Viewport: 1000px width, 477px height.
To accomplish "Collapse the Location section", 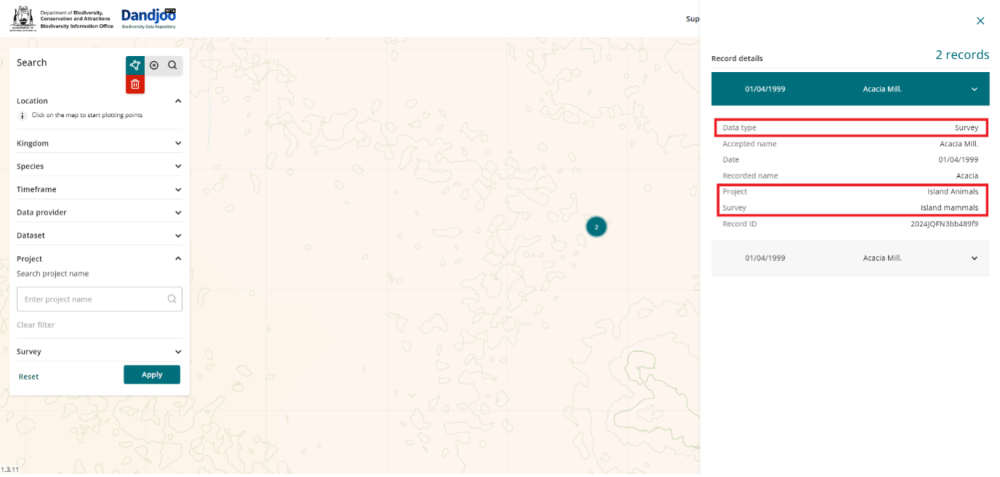I will click(178, 101).
